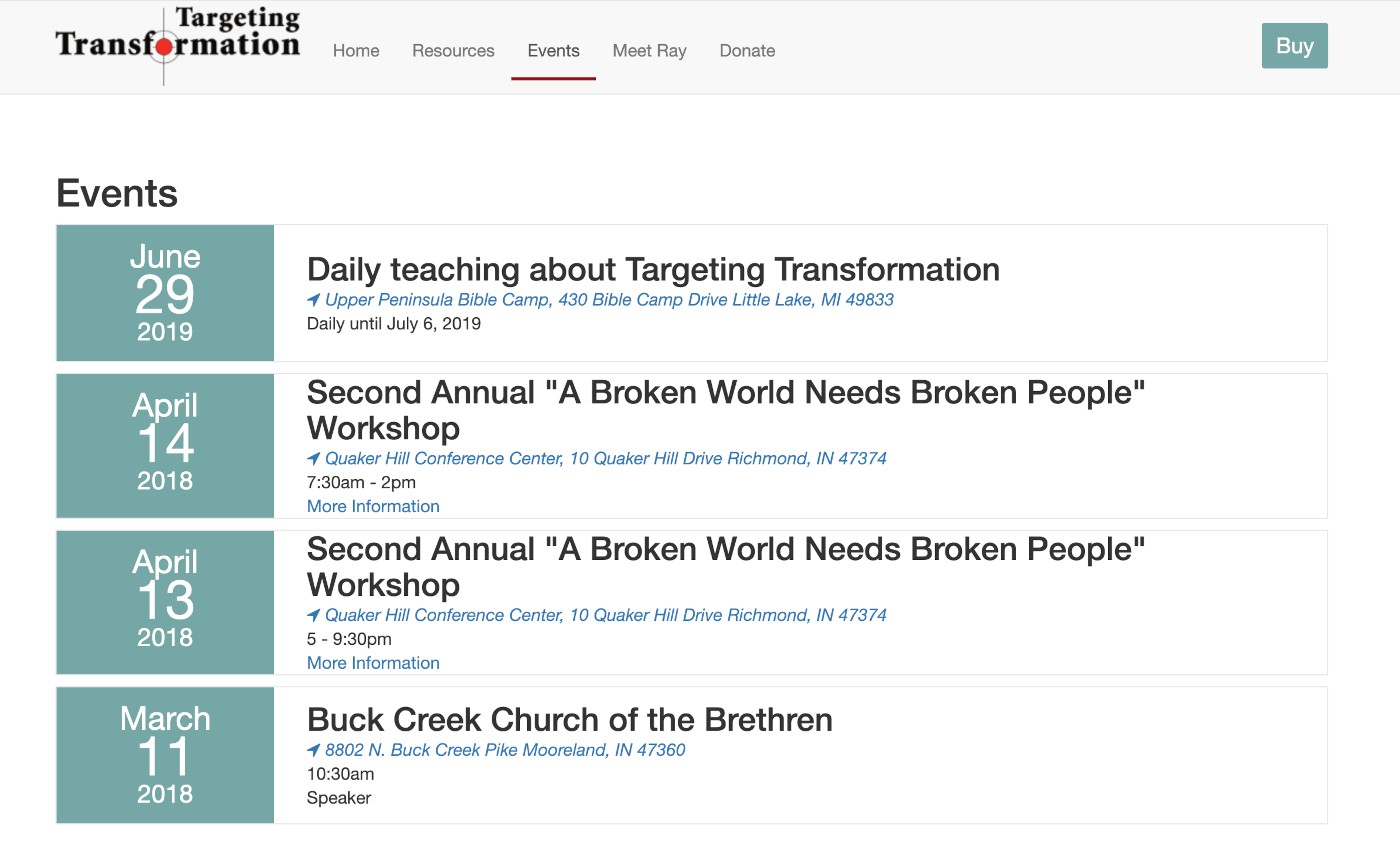Open the Meet Ray page

click(x=649, y=50)
